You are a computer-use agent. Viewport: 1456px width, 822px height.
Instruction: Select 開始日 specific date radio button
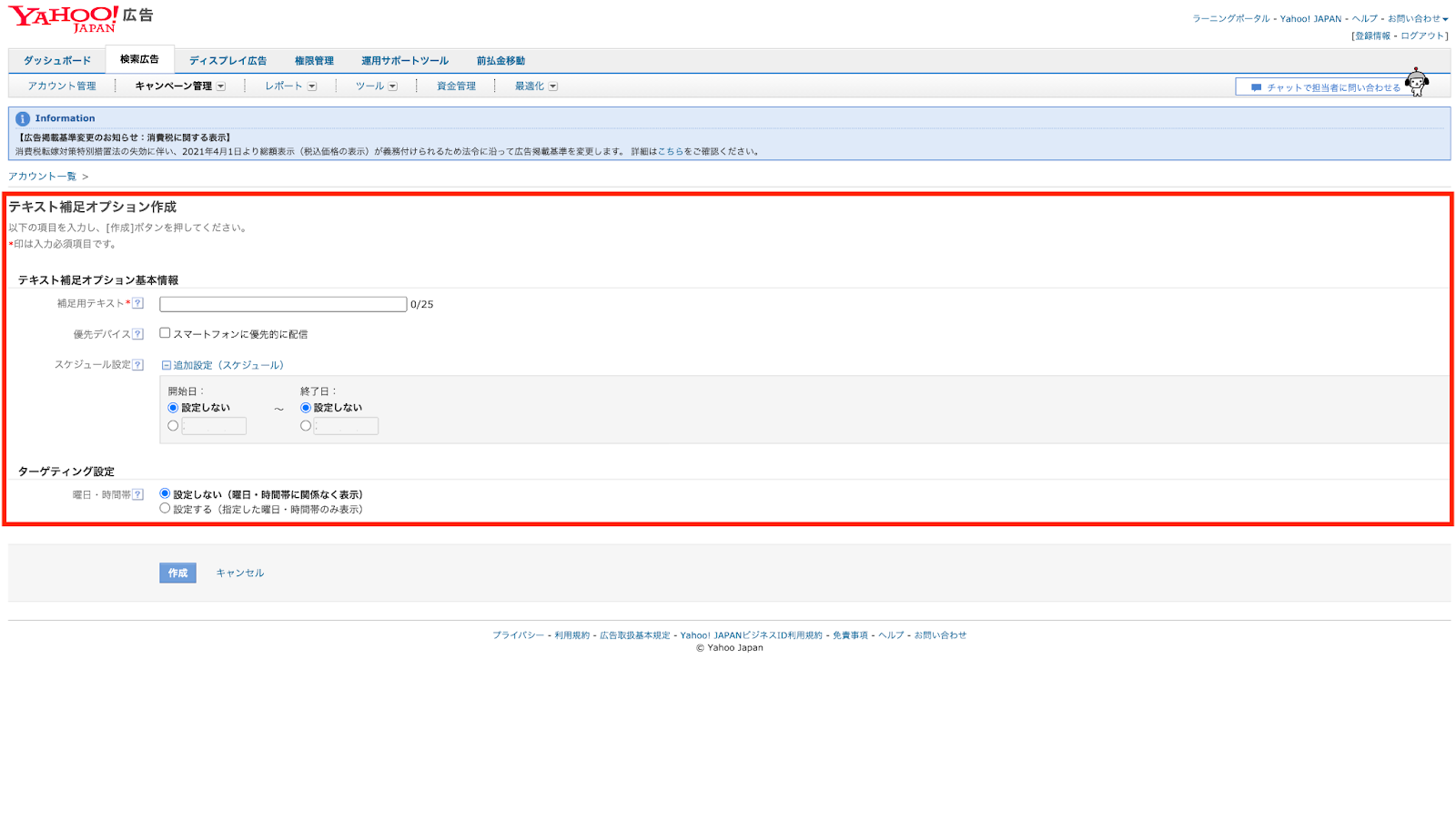[x=173, y=426]
